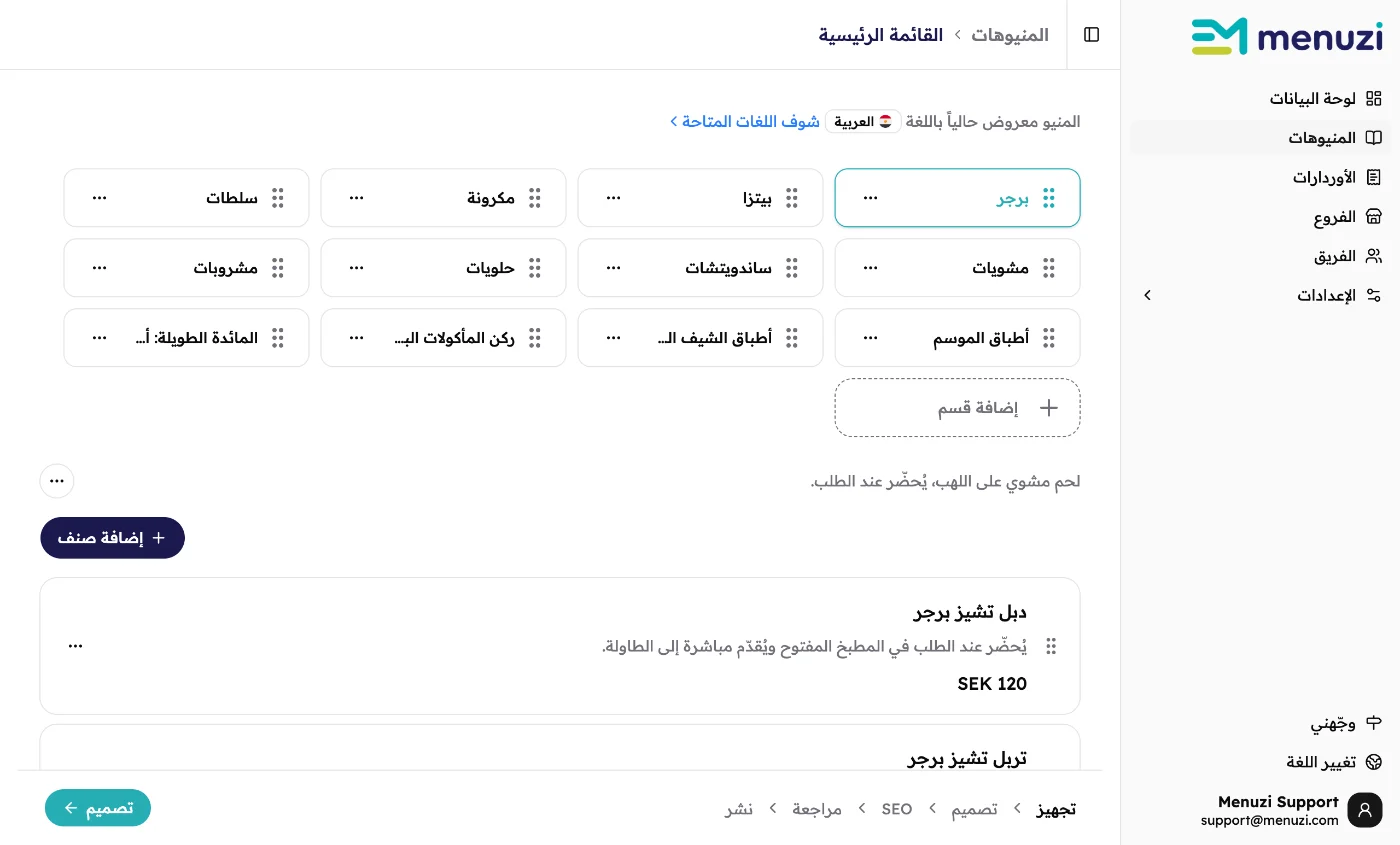Viewport: 1400px width, 845px height.
Task: Open الفروع in sidebar
Action: tap(1261, 216)
